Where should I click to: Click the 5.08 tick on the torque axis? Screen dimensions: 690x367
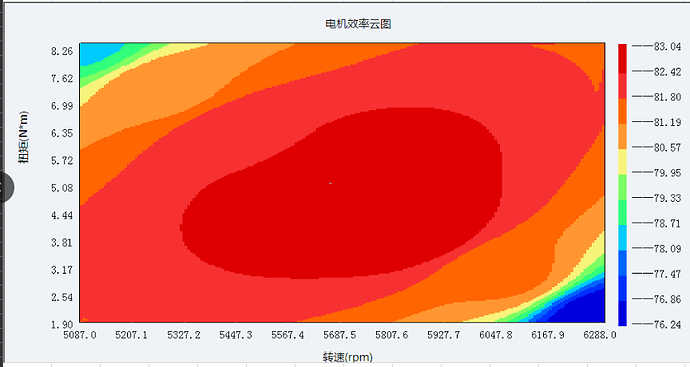62,188
